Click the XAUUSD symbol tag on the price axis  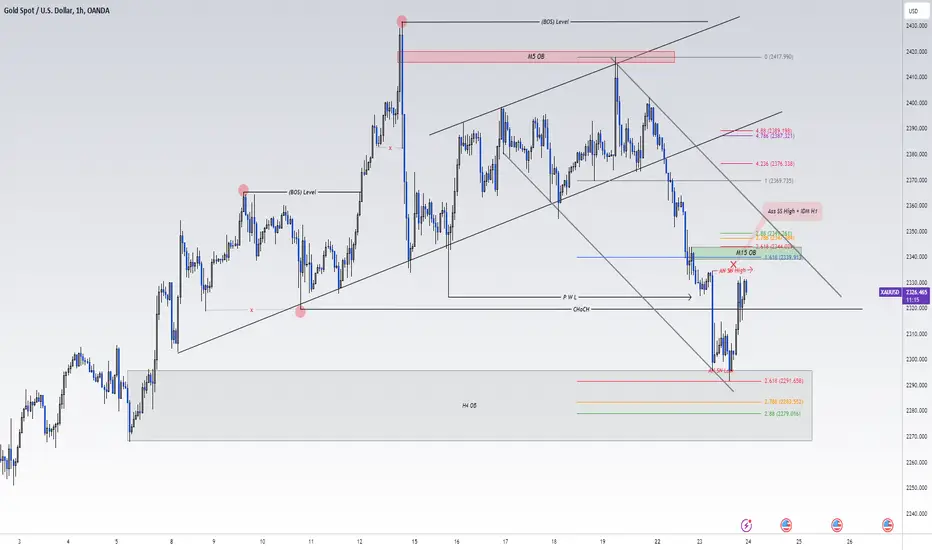click(890, 293)
